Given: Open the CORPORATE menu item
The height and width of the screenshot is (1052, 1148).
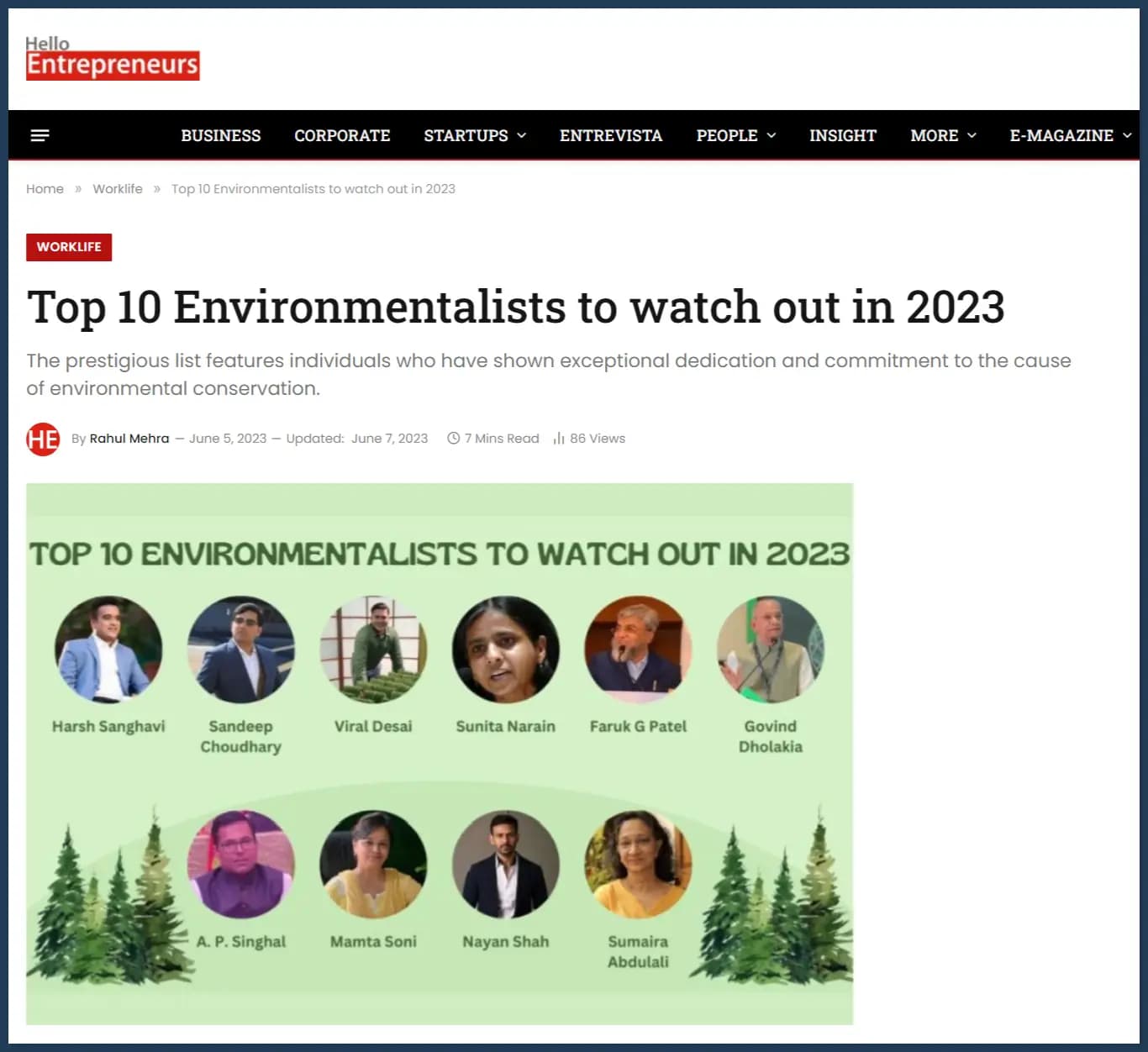Looking at the screenshot, I should [x=341, y=134].
